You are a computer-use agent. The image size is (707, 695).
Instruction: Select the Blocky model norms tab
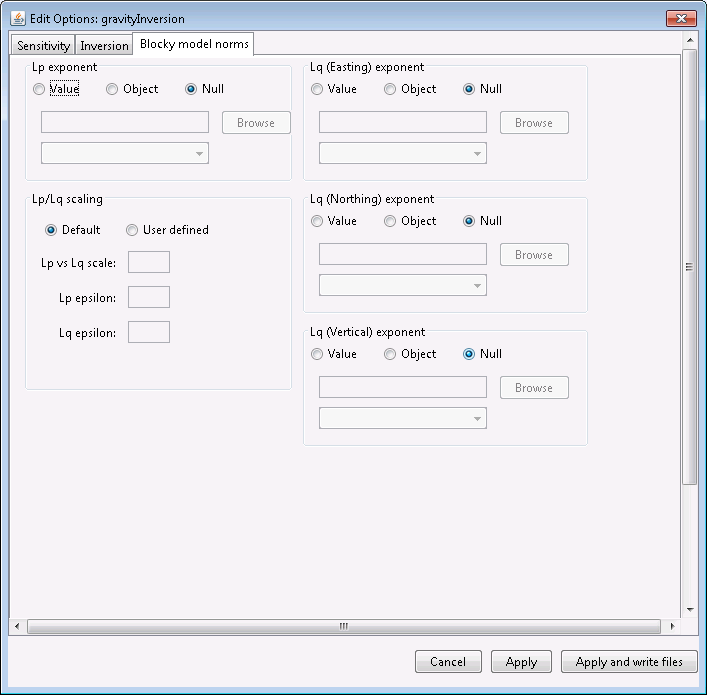point(194,44)
